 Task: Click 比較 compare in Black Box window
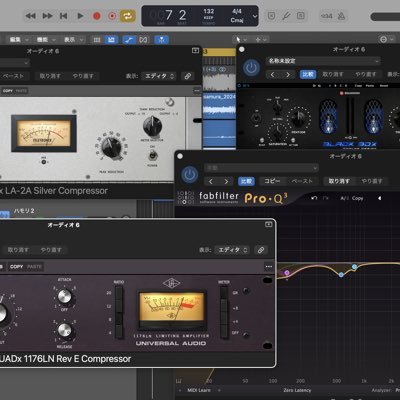(x=308, y=74)
